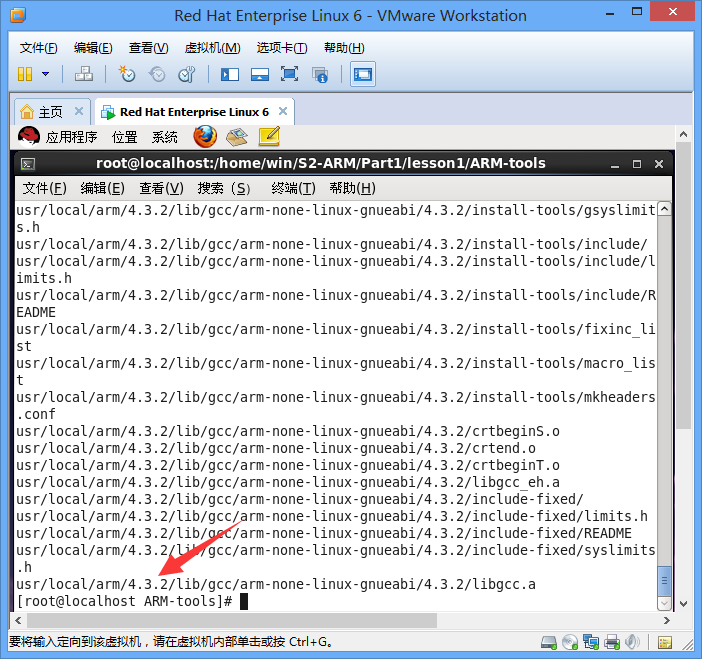The height and width of the screenshot is (659, 702).
Task: Open the power options dropdown arrow
Action: tap(45, 74)
